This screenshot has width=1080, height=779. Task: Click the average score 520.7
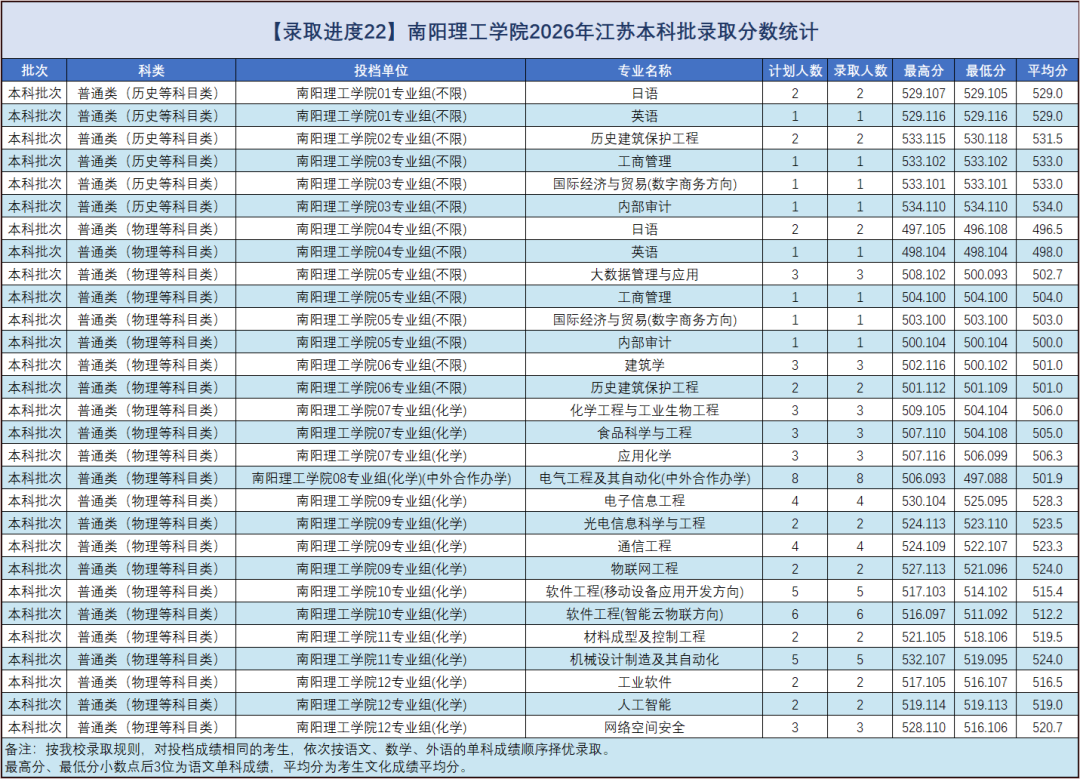[x=1048, y=727]
